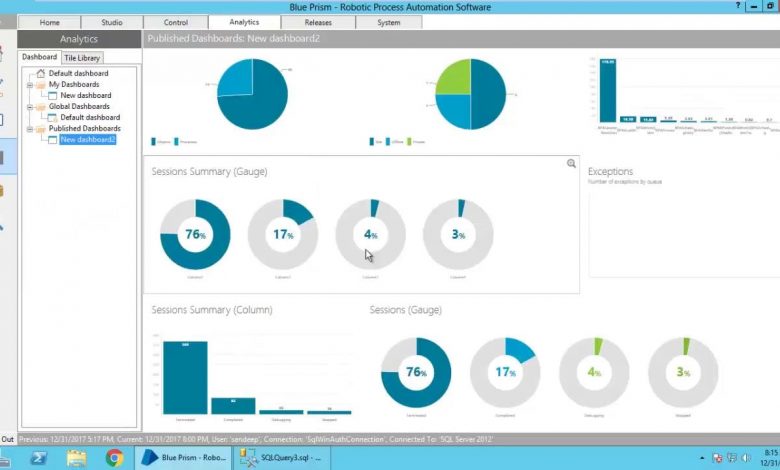Show hidden system tray icons arrow
Image resolution: width=780 pixels, height=470 pixels.
(x=702, y=458)
